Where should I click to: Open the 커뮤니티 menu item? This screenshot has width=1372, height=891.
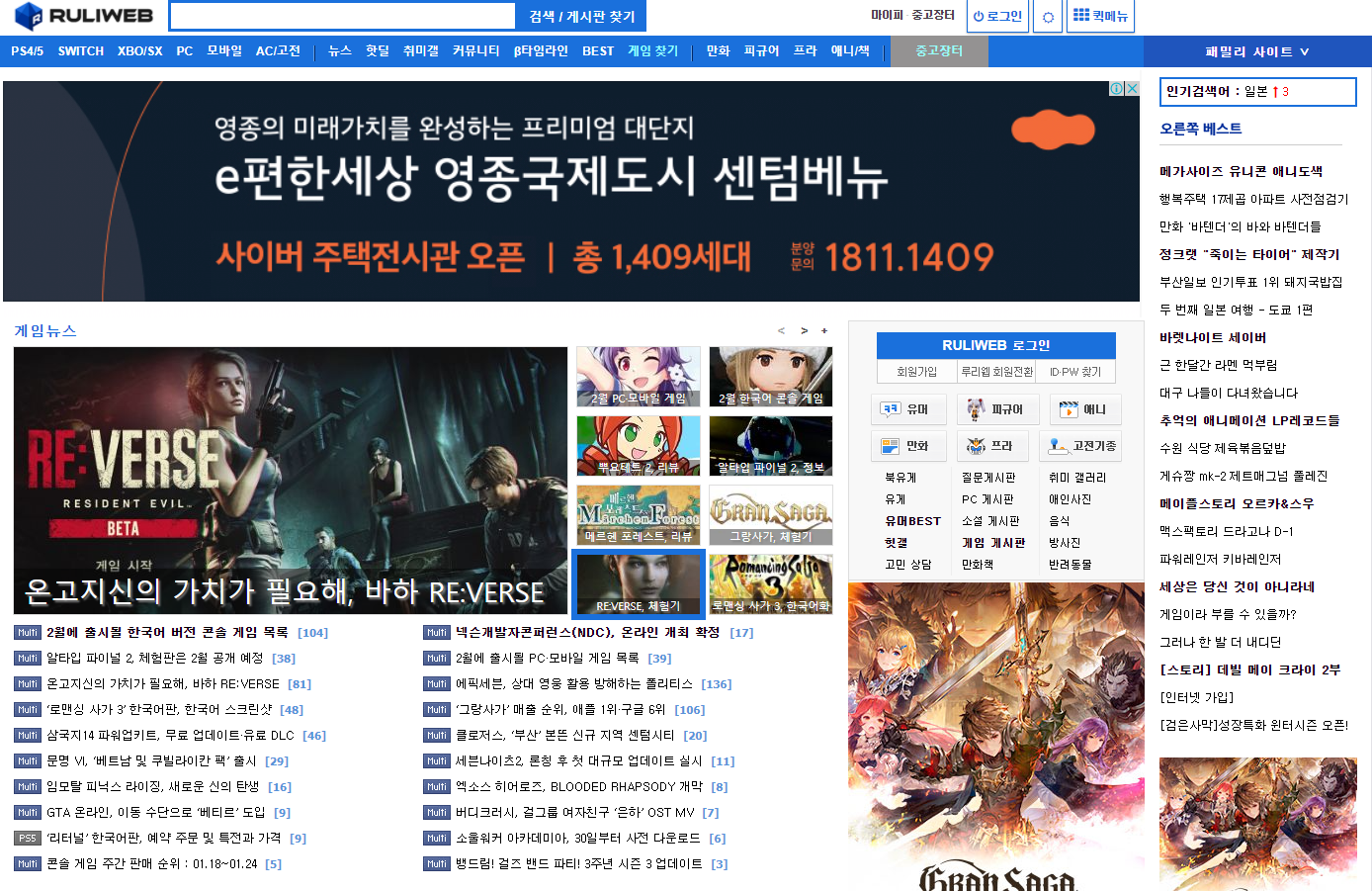click(476, 51)
